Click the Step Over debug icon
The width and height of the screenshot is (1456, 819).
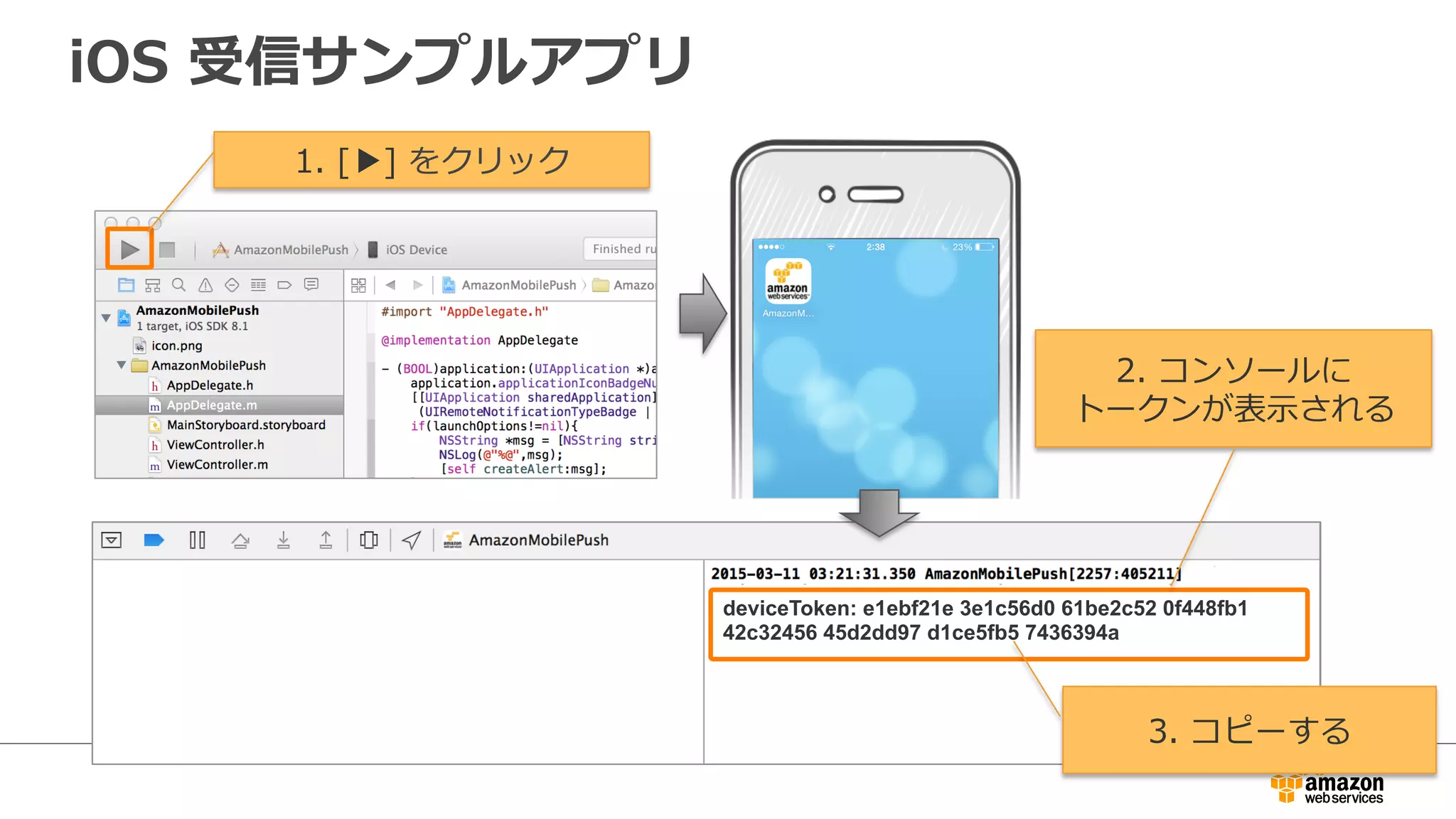240,541
